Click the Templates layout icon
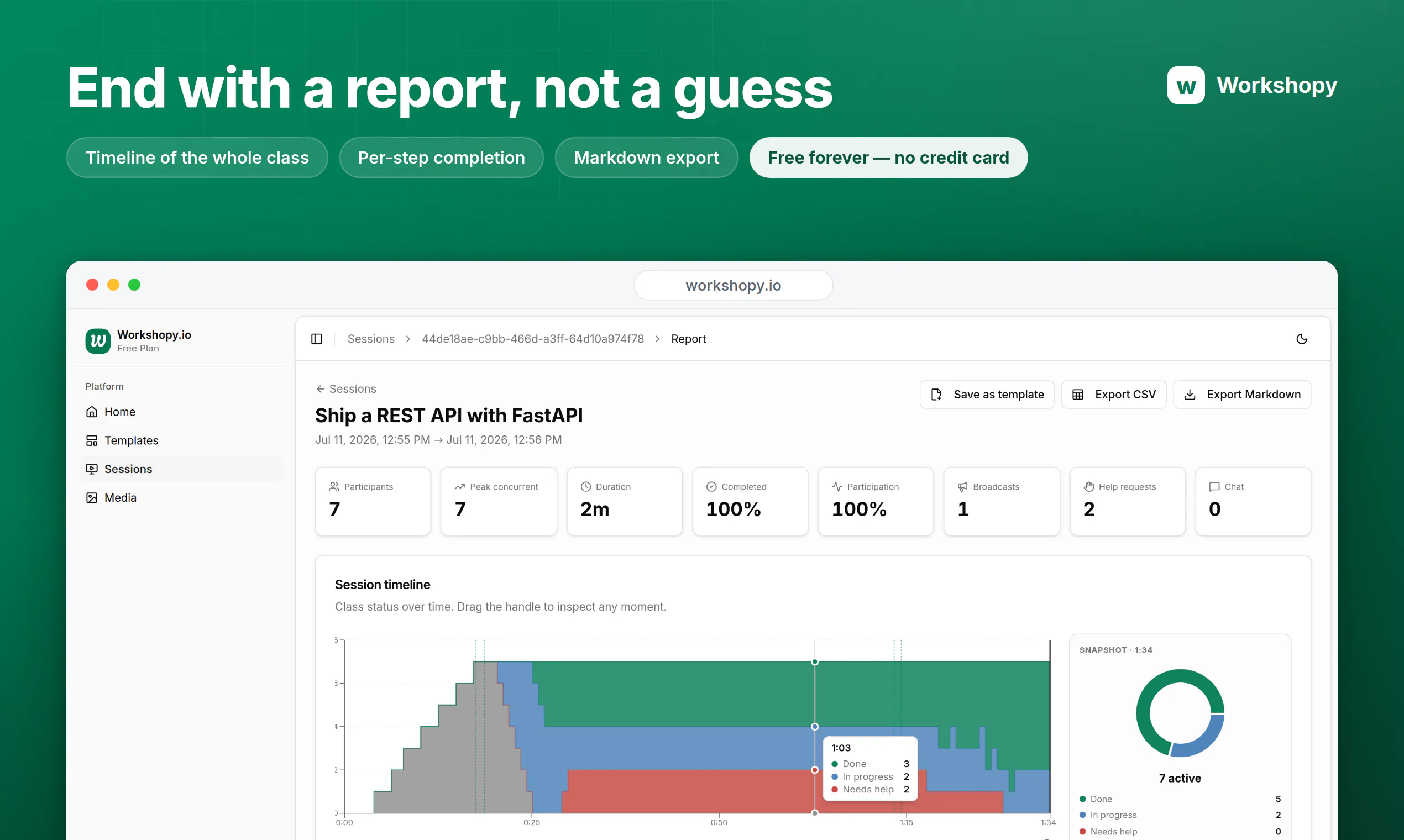This screenshot has width=1404, height=840. (x=92, y=440)
